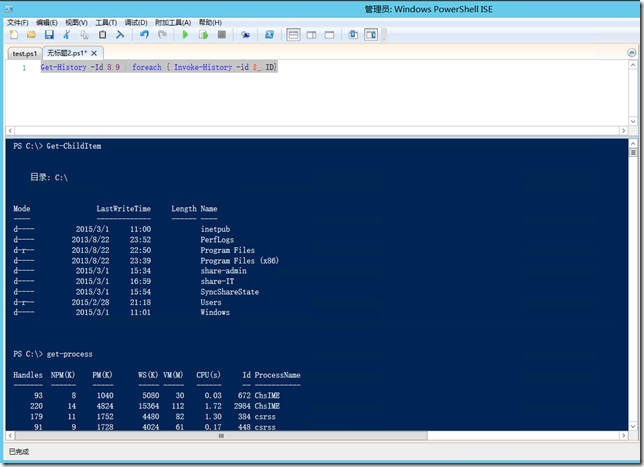Screen dimensions: 644x467
Task: Click the PowerShell ISE title bar icon
Action: tap(9, 9)
